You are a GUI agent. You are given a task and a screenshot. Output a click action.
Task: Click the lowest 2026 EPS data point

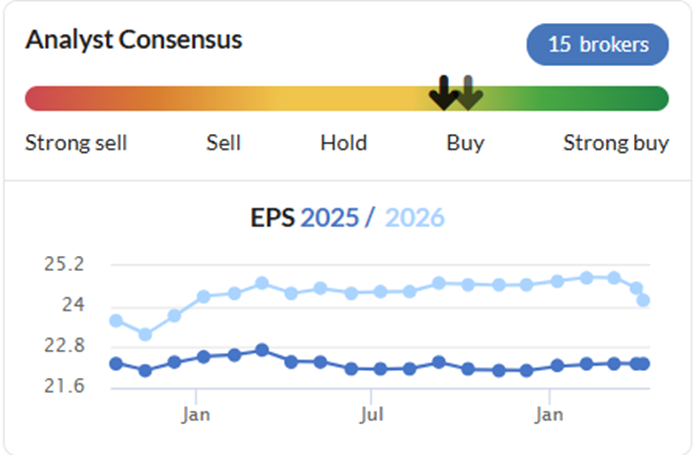pos(145,335)
